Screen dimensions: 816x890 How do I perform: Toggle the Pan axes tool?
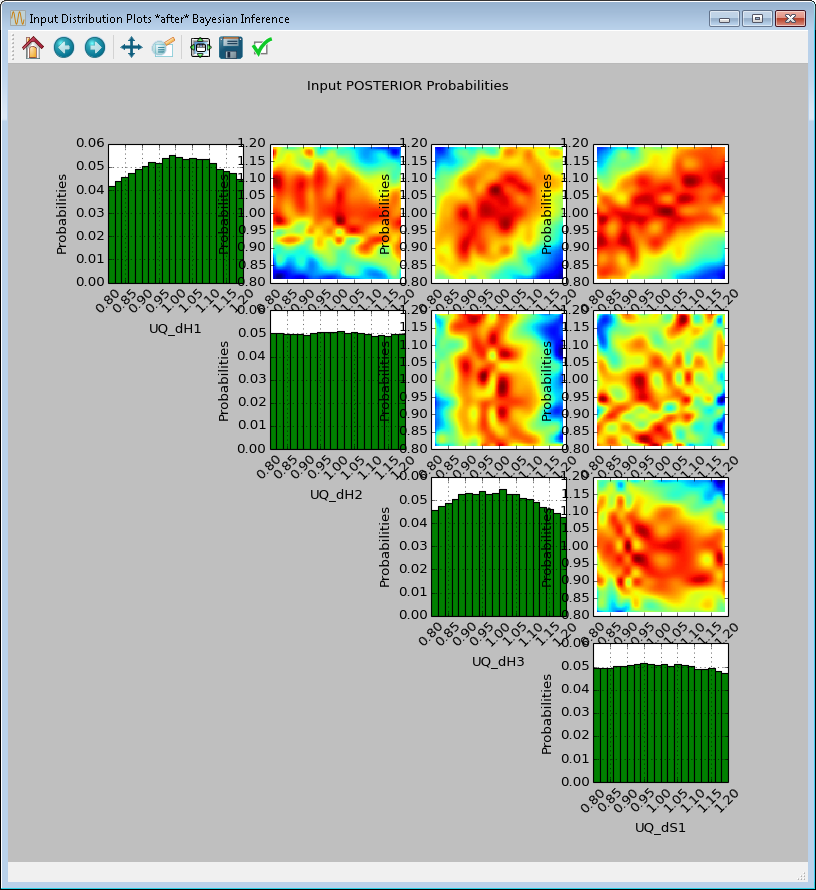[x=131, y=47]
